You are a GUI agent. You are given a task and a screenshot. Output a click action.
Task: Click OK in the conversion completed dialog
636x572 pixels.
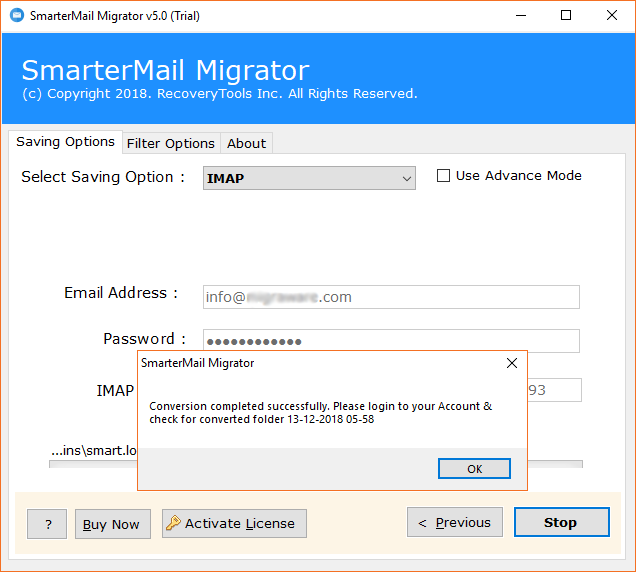tap(474, 469)
